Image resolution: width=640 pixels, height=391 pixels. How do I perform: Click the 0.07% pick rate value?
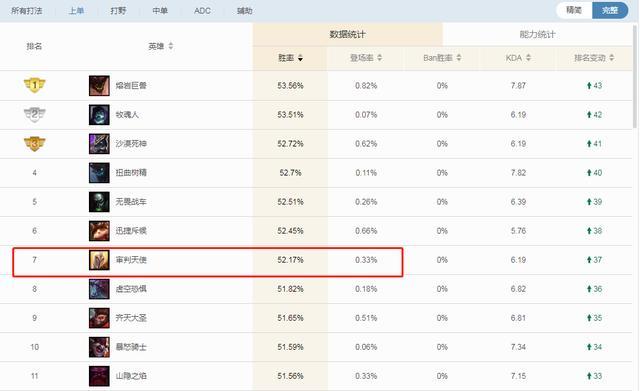click(x=366, y=115)
